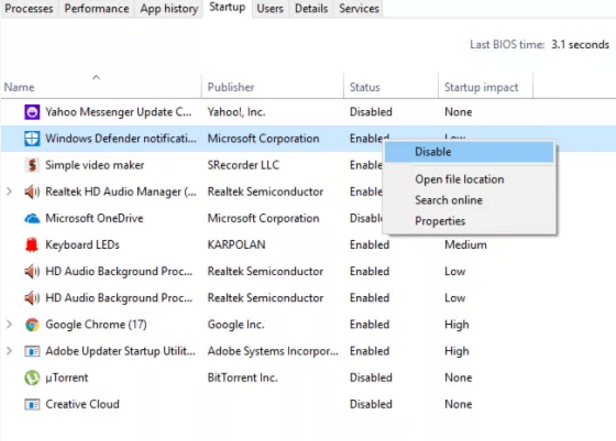Click the Keyboard LEDs icon
The height and width of the screenshot is (441, 616).
31,245
